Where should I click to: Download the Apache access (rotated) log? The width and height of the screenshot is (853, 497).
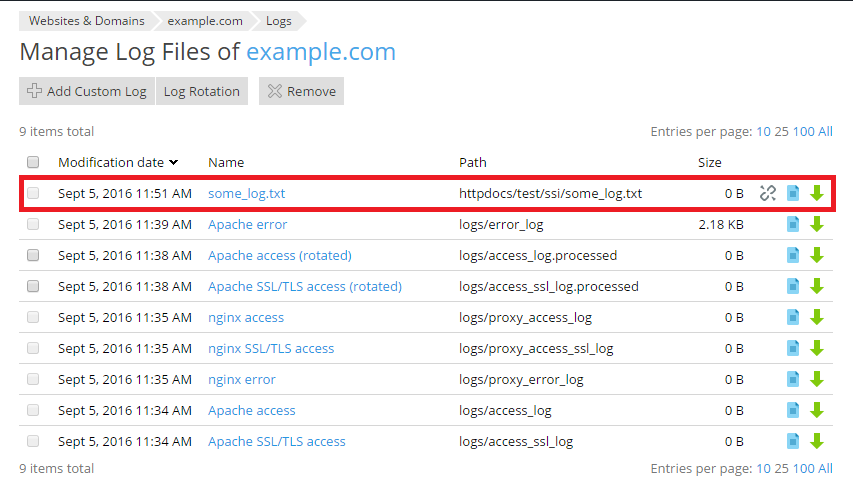coord(817,255)
